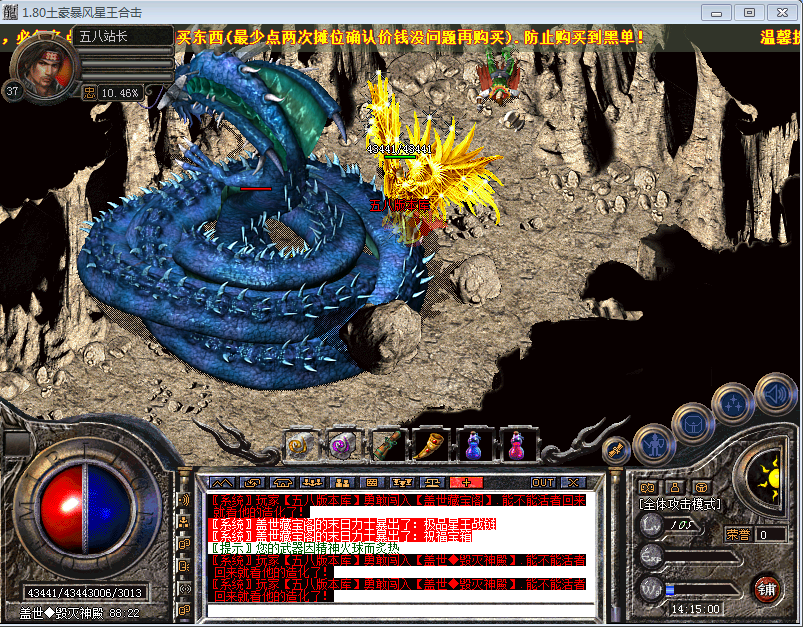Click the two-people icon in chat toolbar
803x627 pixels.
click(x=342, y=483)
